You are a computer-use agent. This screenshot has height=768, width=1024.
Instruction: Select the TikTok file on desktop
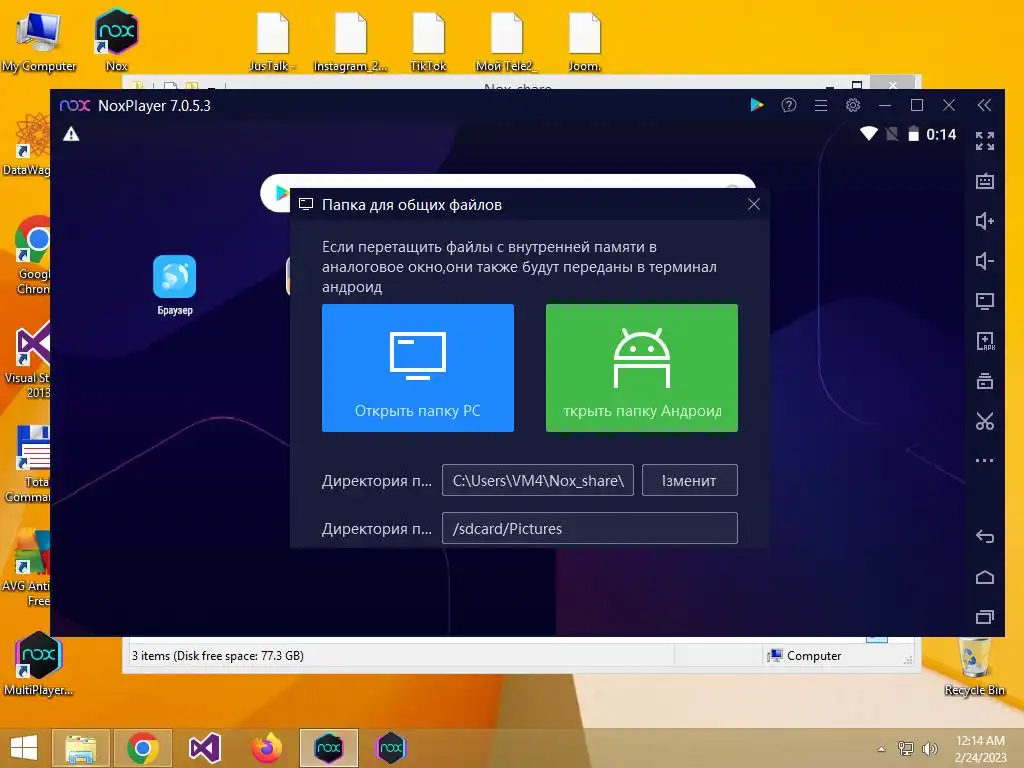428,42
